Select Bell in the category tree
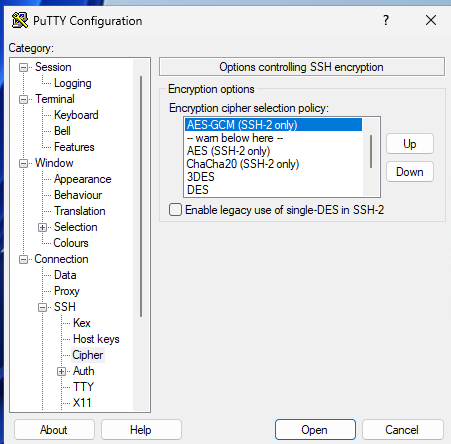This screenshot has width=451, height=444. pos(62,131)
